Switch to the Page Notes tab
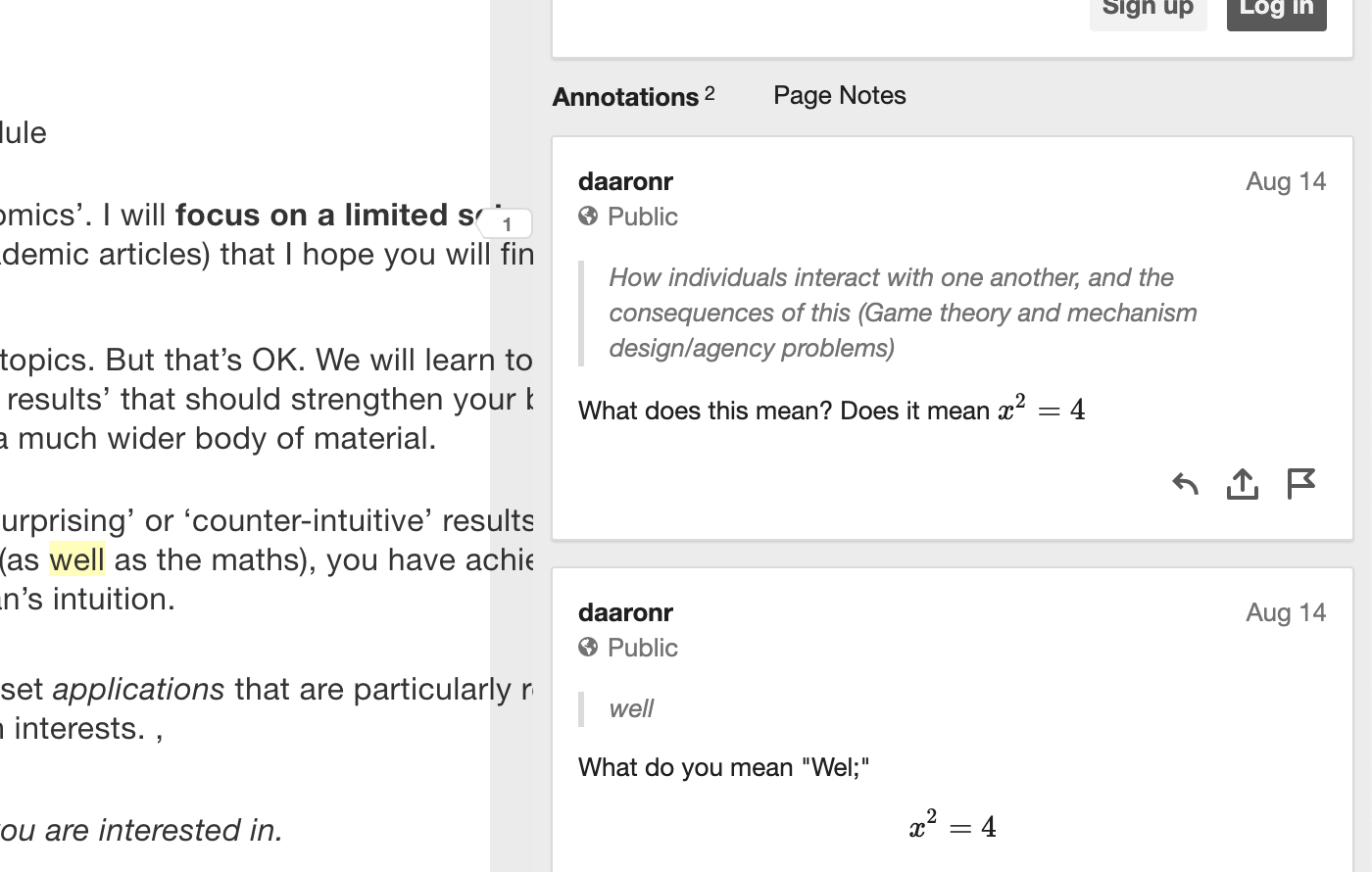Screen dimensions: 1372x872 [840, 95]
